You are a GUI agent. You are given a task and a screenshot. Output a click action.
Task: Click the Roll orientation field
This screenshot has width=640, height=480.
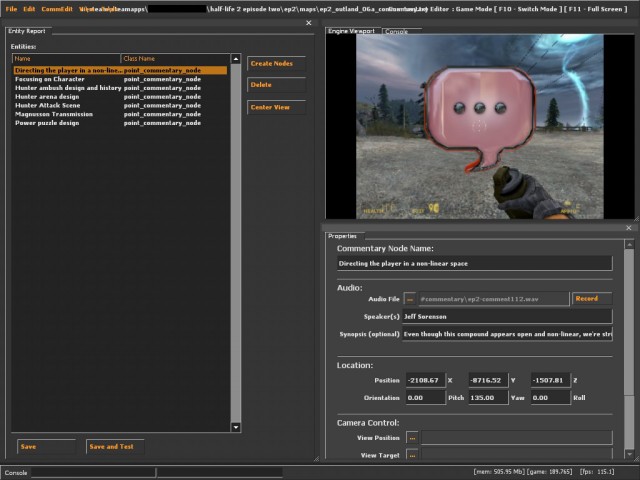pos(551,398)
